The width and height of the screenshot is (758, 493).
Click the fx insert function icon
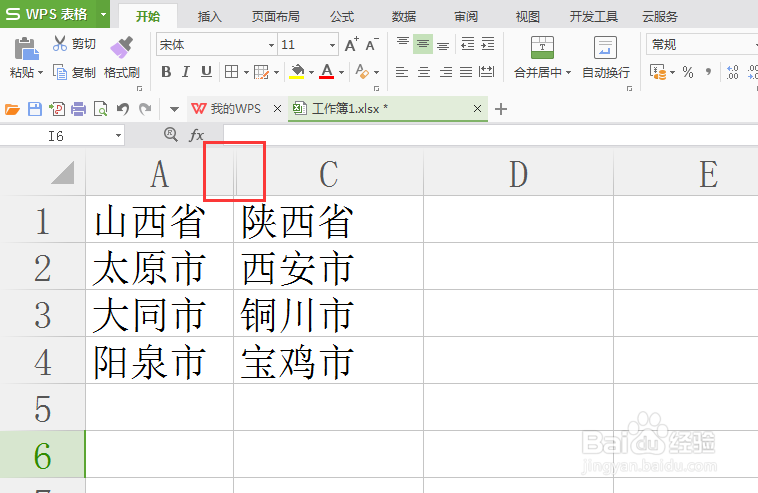196,135
